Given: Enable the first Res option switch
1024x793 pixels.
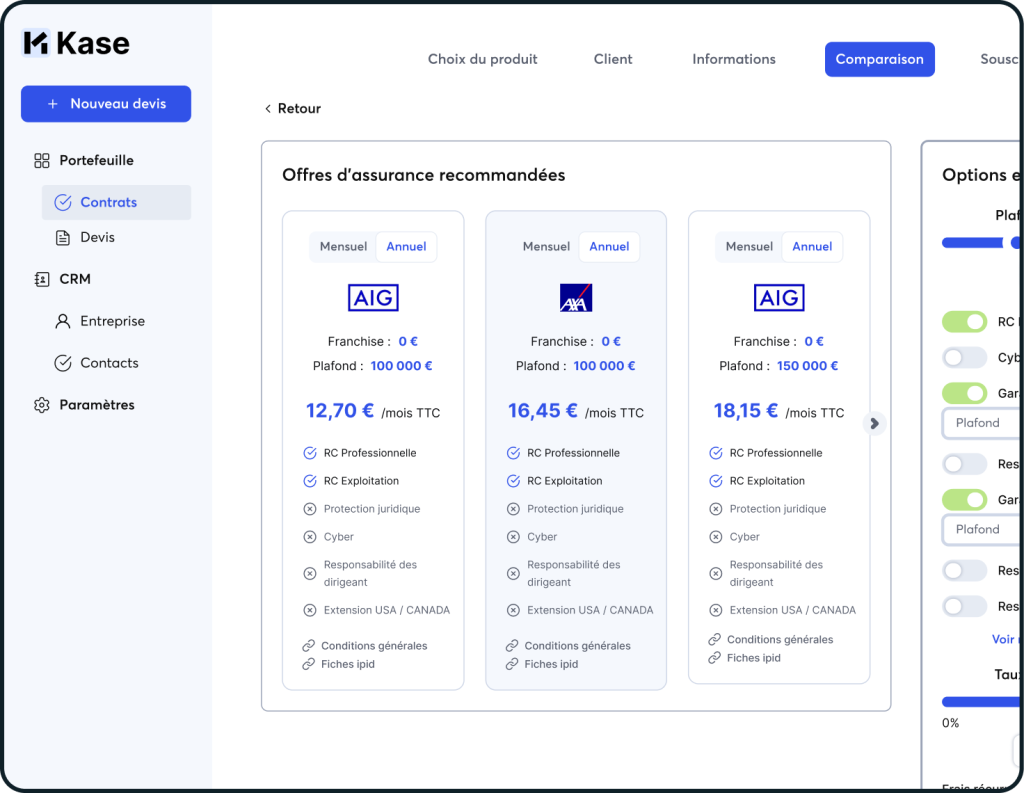Looking at the screenshot, I should tap(965, 464).
